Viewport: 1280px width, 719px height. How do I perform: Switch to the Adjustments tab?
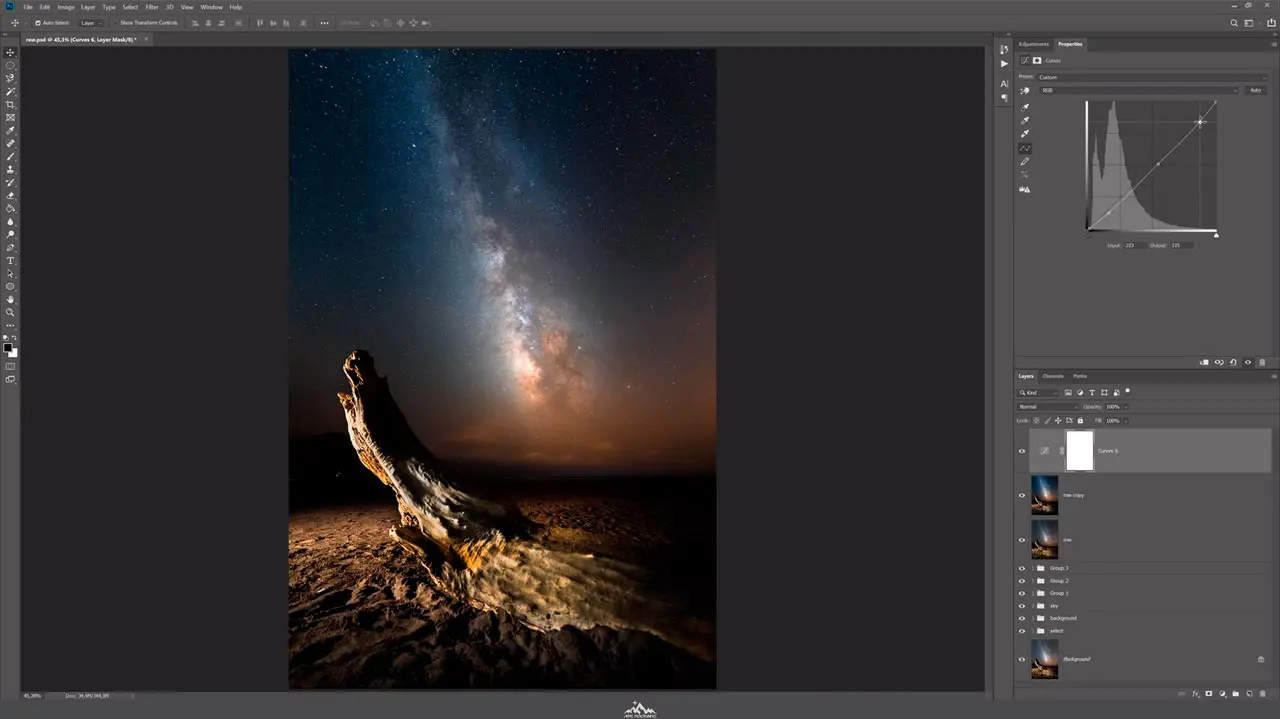click(x=1034, y=44)
